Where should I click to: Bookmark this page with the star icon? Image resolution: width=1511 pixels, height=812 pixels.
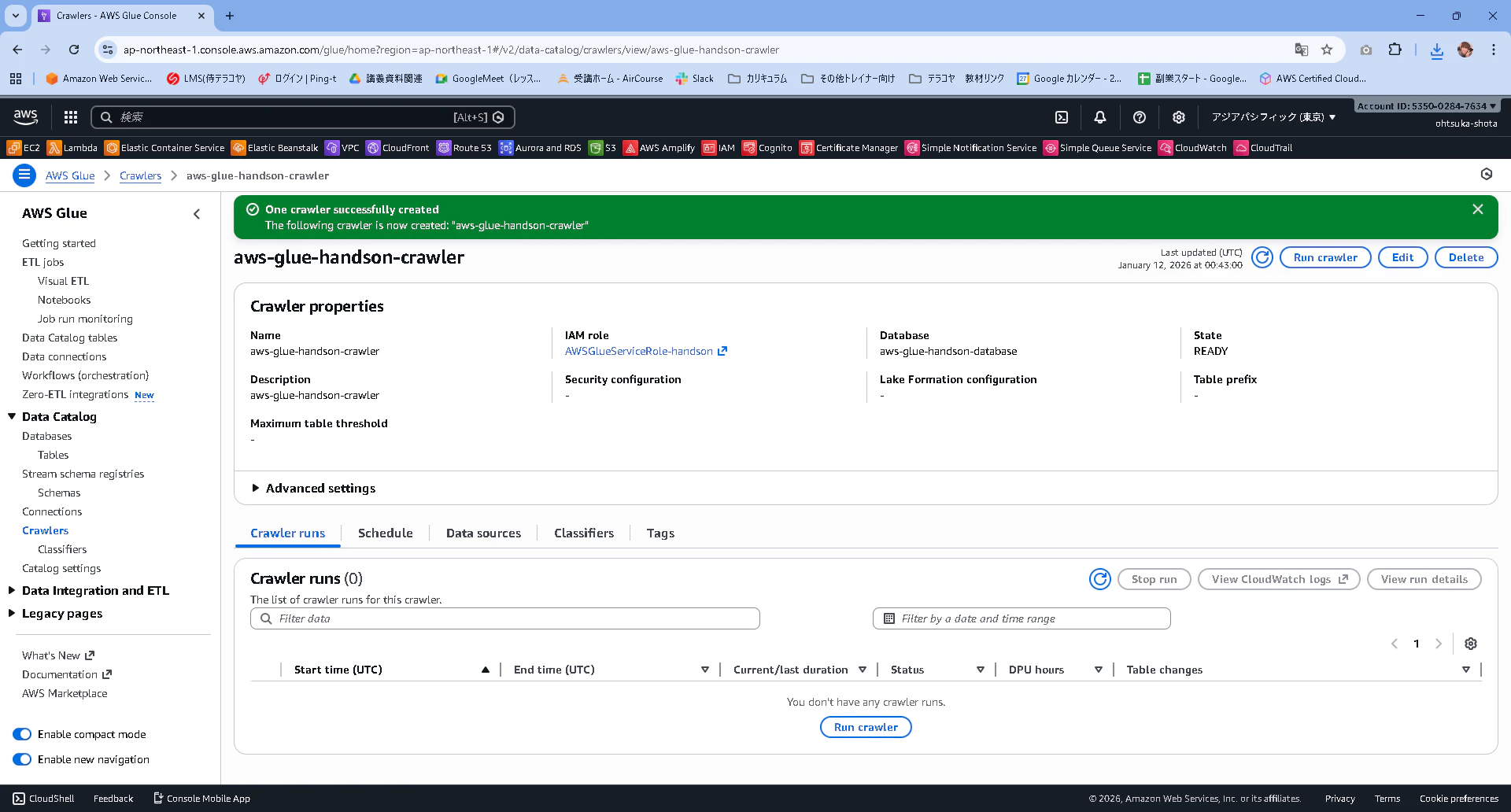[1327, 50]
